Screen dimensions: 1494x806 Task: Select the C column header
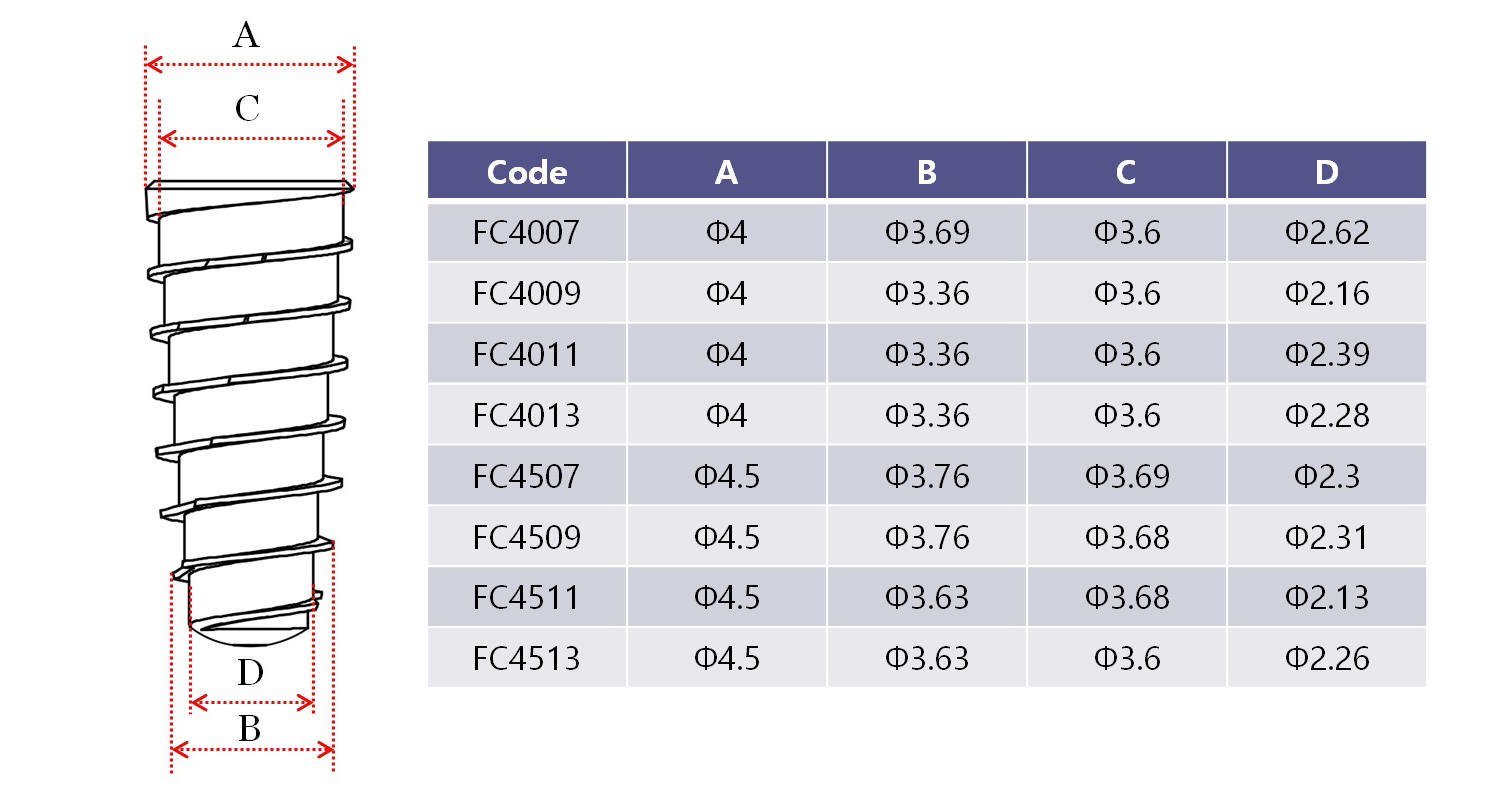[x=1126, y=172]
